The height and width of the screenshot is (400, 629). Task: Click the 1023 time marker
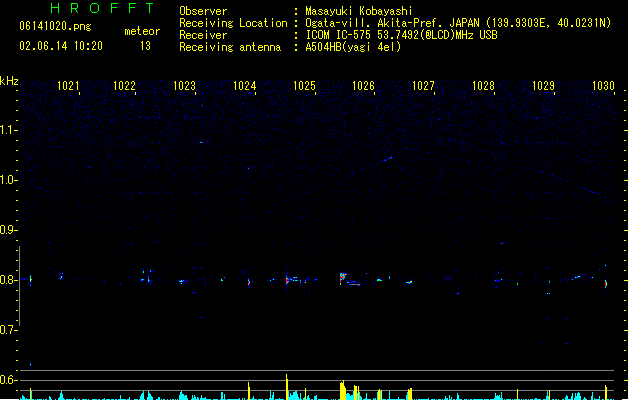pos(184,86)
